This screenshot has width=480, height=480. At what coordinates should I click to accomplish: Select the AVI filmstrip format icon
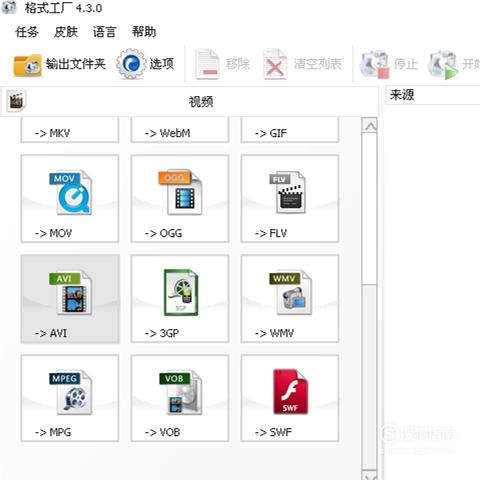point(70,293)
